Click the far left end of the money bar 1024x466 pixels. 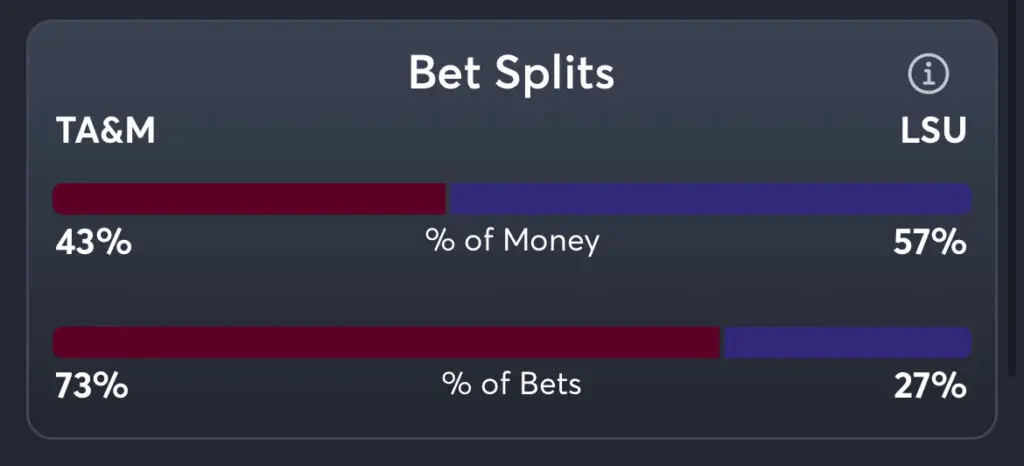[x=58, y=199]
